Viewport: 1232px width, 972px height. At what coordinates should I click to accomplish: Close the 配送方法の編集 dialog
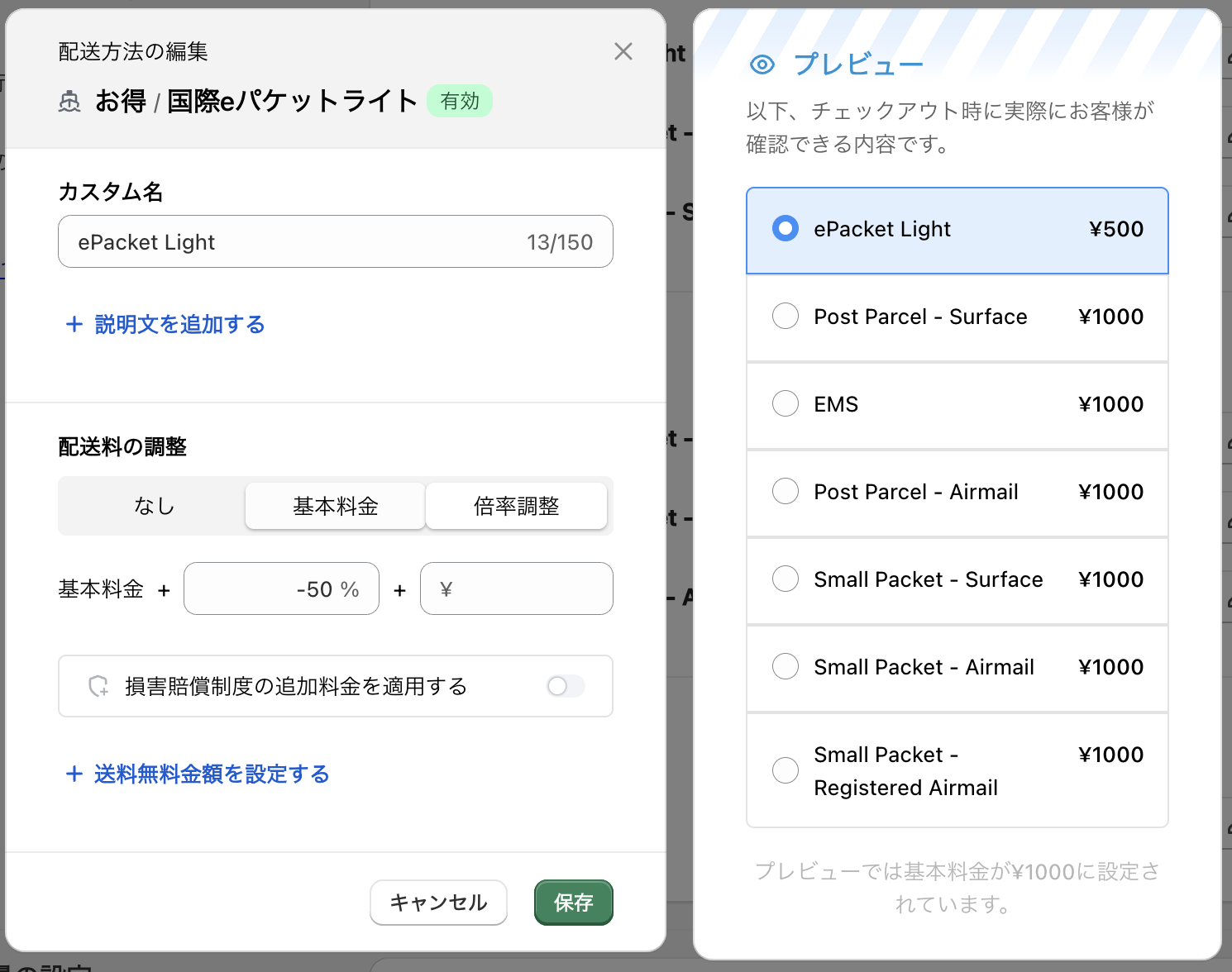point(623,51)
